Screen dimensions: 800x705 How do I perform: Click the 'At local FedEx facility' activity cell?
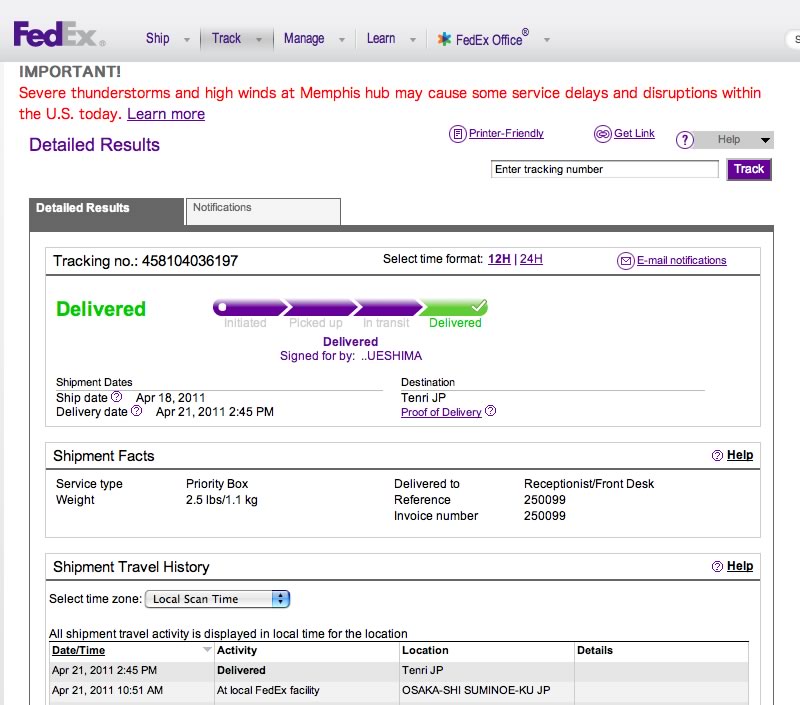coord(268,690)
